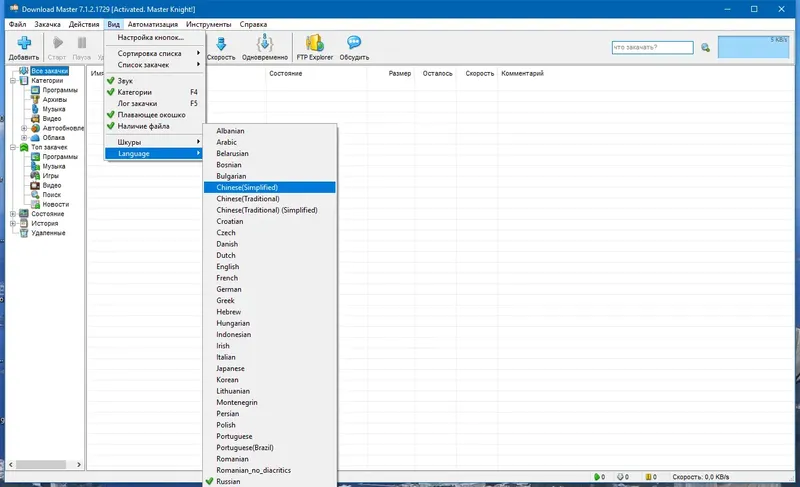Open the Справка menu
The image size is (800, 487).
pyautogui.click(x=253, y=24)
